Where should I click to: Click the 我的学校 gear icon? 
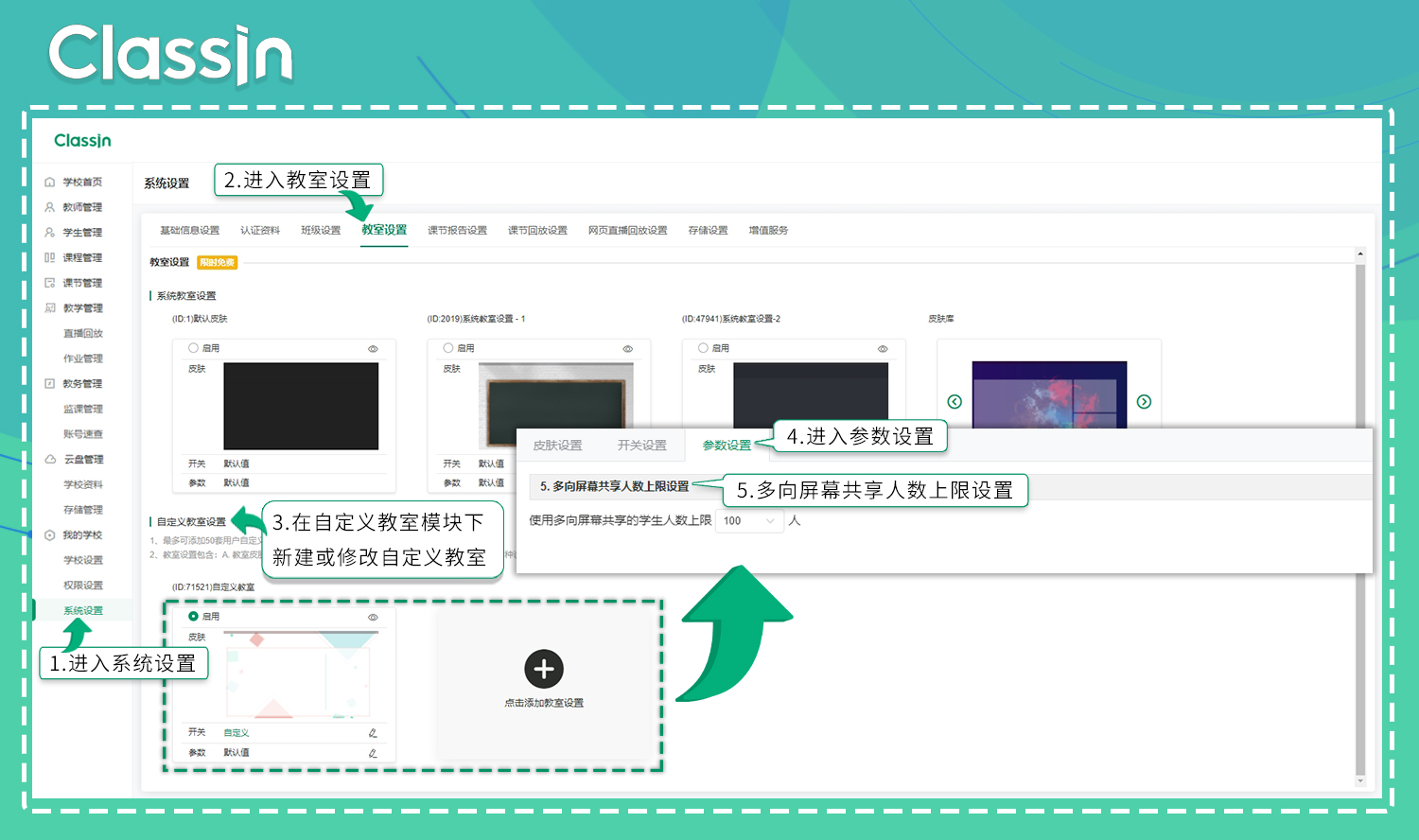click(50, 535)
